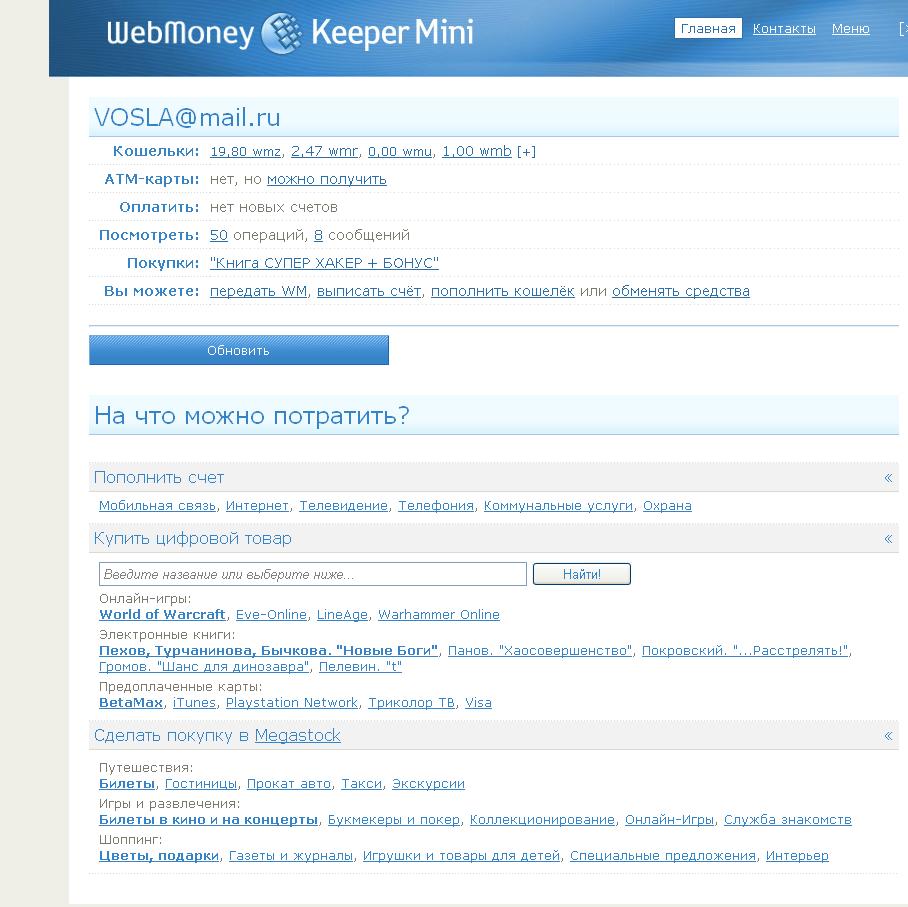Open Мобильная связь category
908x907 pixels.
point(157,506)
